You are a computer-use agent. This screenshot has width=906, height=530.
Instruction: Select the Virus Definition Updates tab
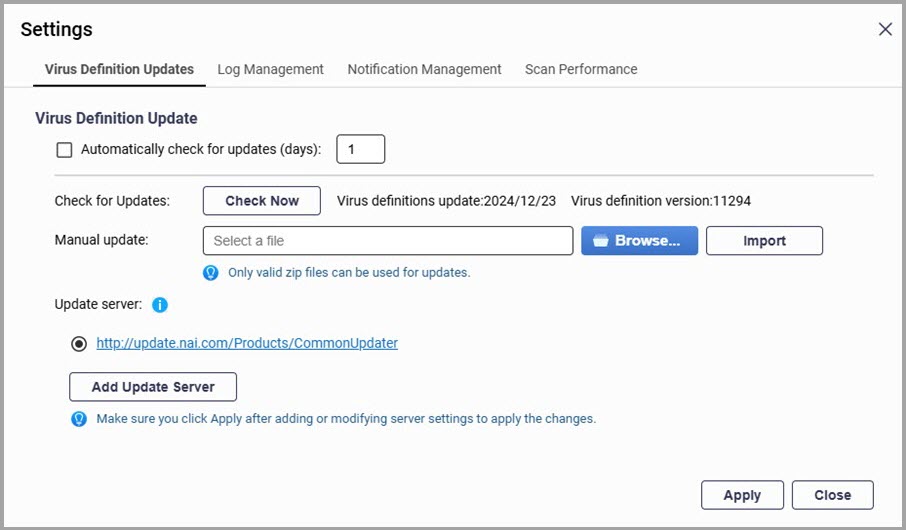pyautogui.click(x=119, y=69)
